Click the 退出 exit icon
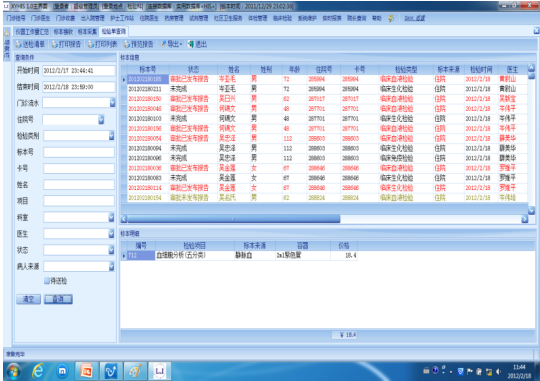Viewport: 540px width, 381px height. 191,44
